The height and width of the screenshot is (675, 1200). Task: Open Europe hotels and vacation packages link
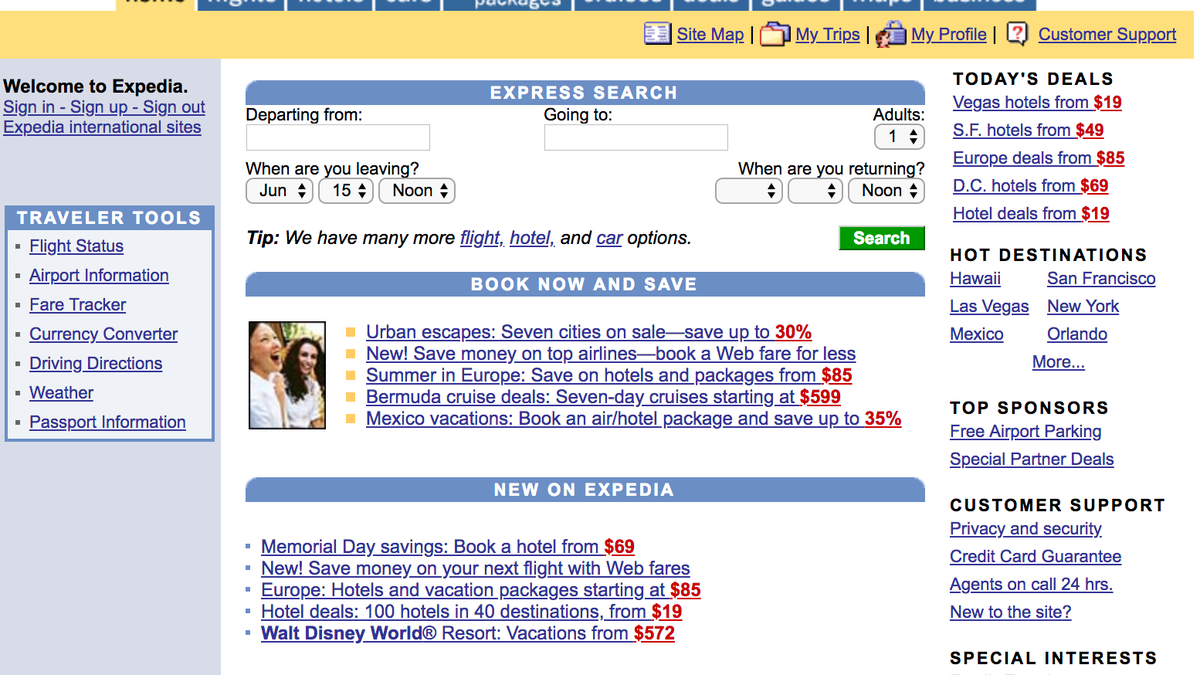(481, 590)
